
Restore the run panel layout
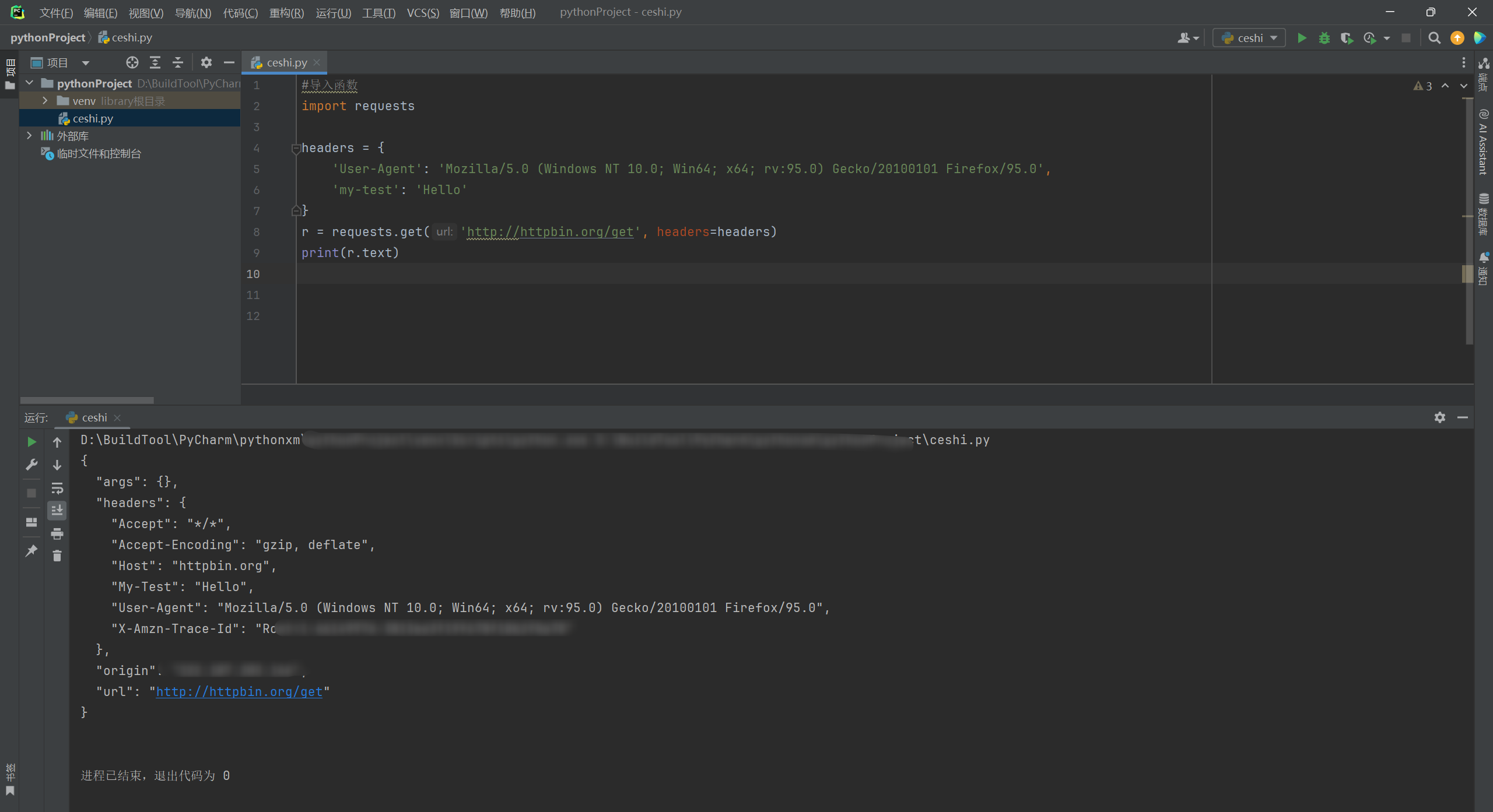click(x=31, y=522)
